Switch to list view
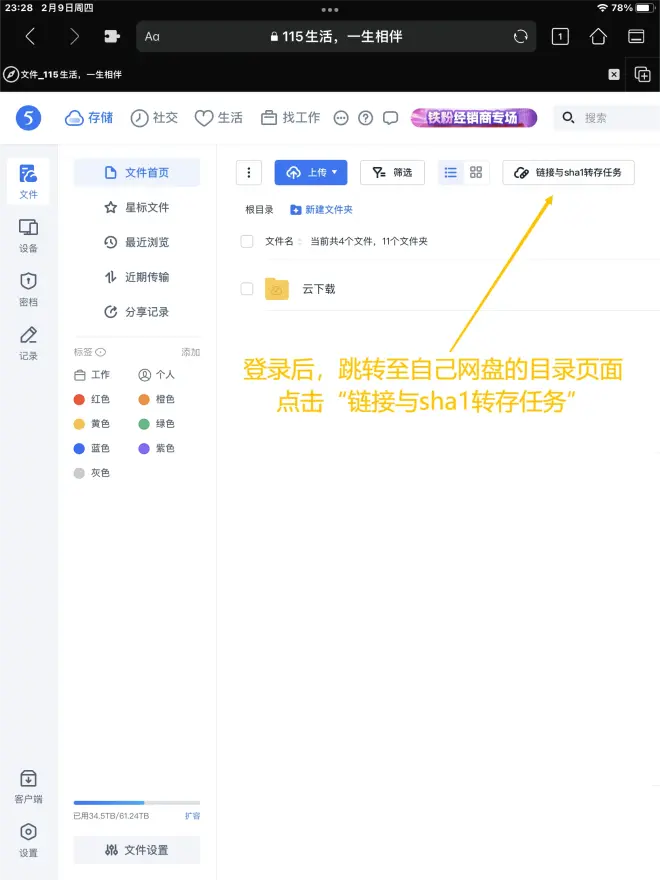 pyautogui.click(x=450, y=172)
